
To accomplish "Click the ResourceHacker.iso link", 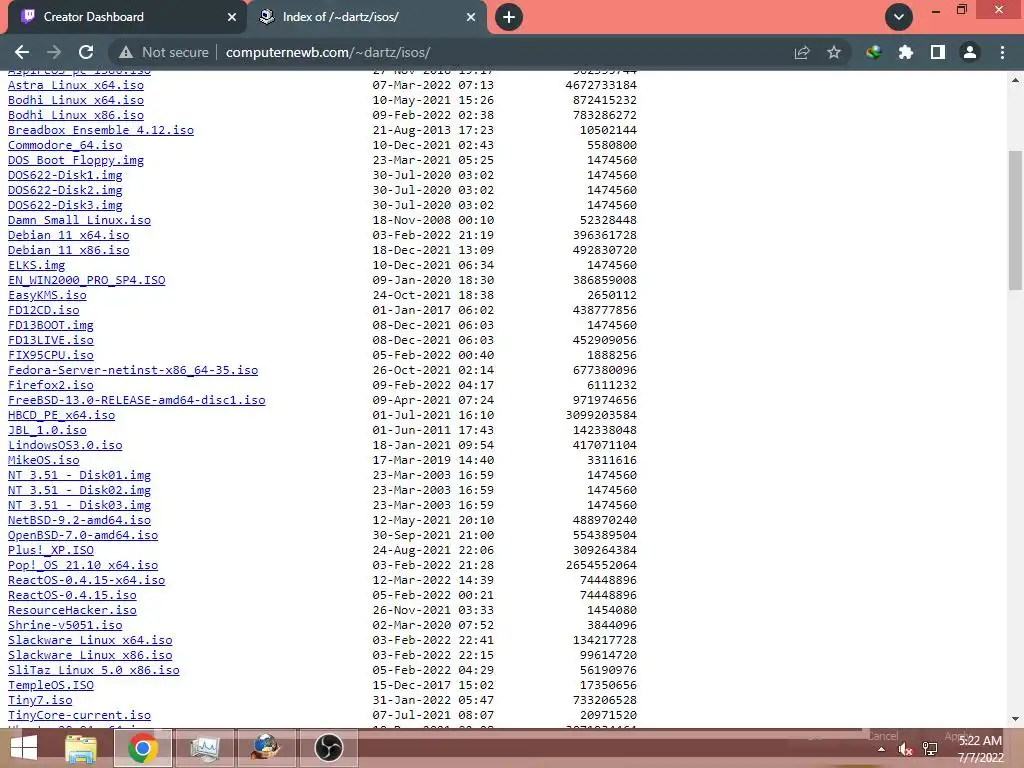I will point(72,611).
